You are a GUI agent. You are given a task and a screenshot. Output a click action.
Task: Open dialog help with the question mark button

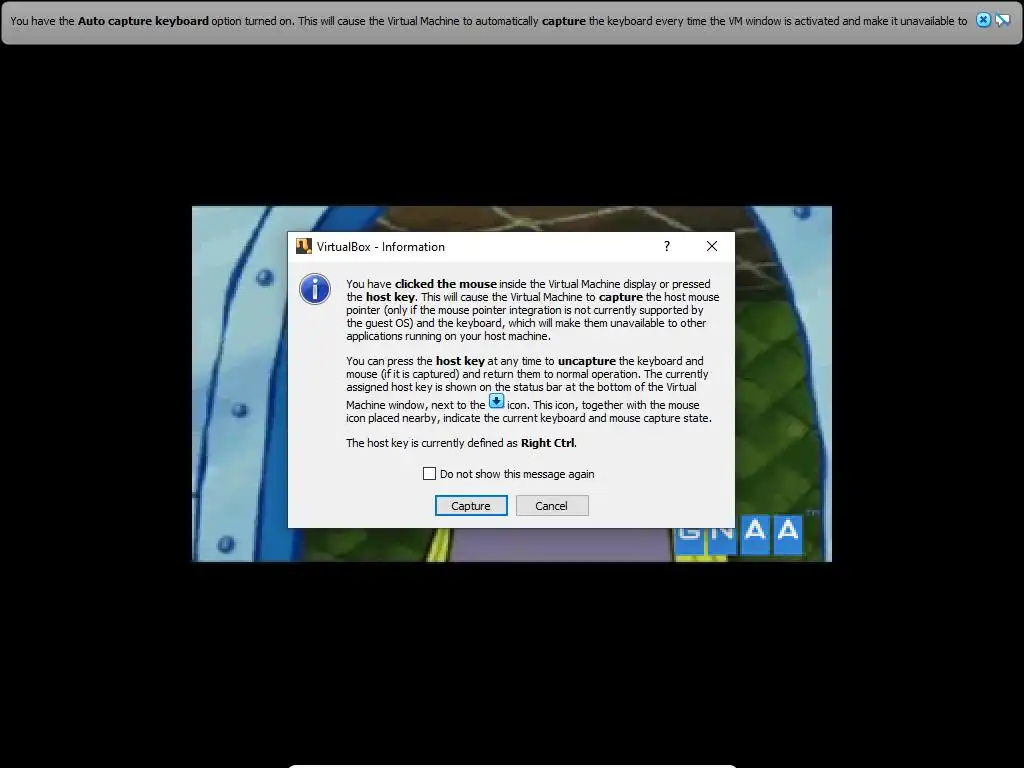tap(667, 246)
